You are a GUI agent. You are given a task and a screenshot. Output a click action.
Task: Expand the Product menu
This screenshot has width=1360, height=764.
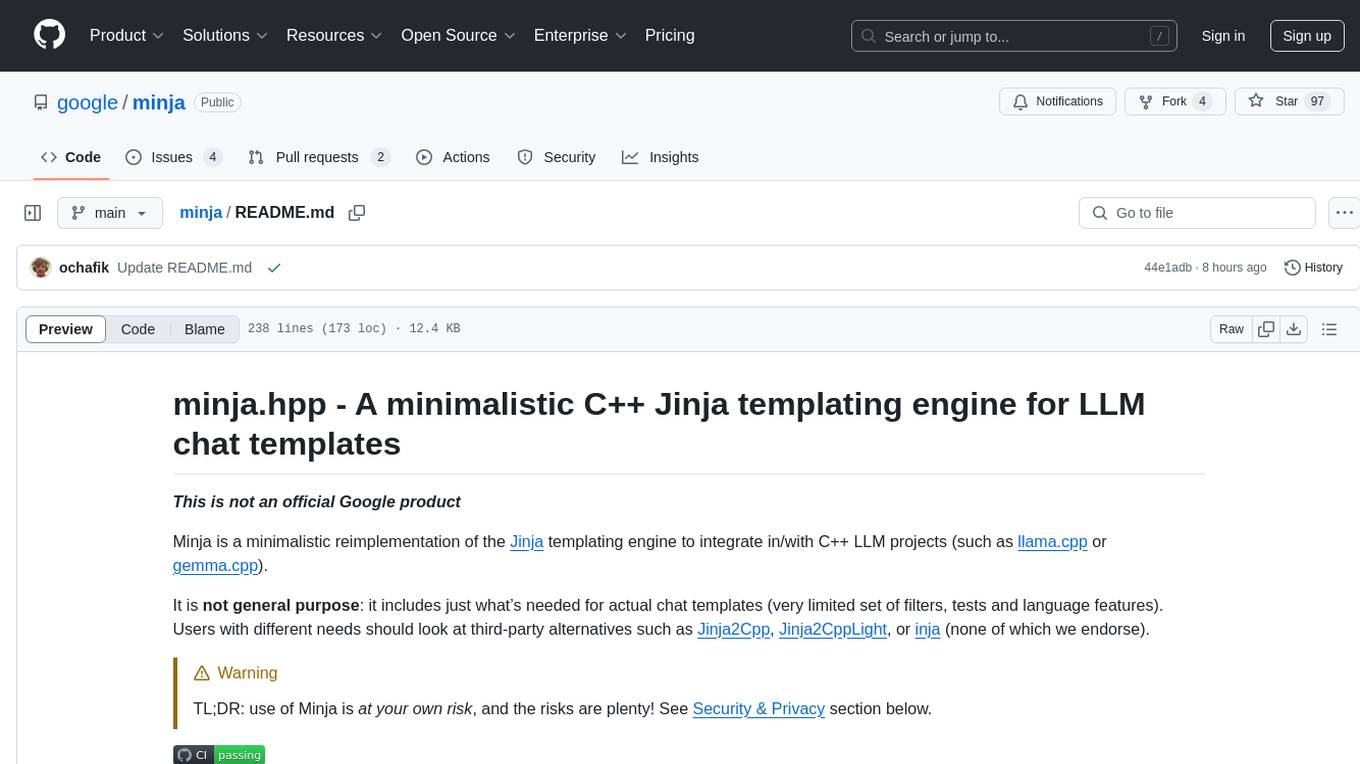pyautogui.click(x=127, y=35)
